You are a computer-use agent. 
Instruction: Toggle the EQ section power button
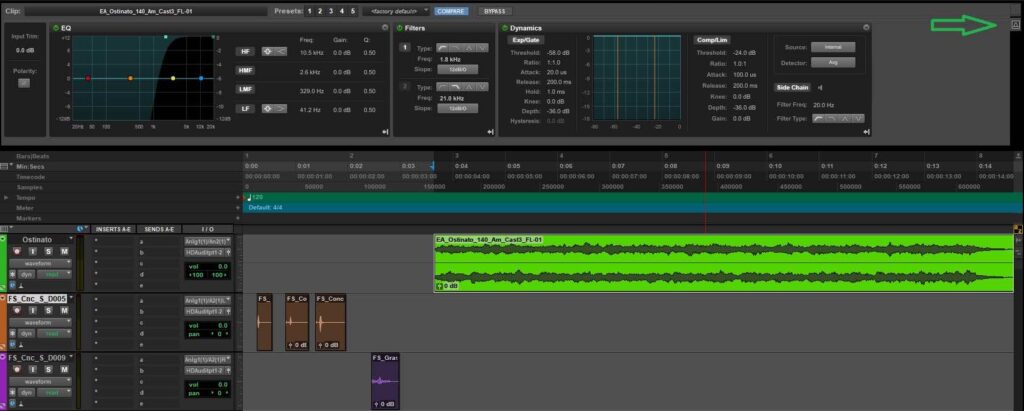coord(54,28)
